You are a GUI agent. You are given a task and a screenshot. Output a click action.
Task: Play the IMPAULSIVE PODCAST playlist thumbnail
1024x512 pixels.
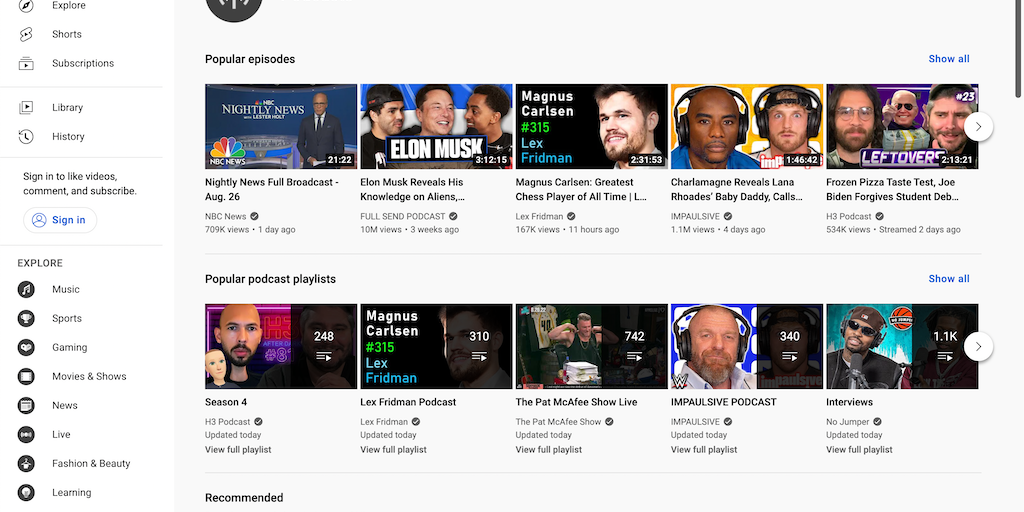coord(747,346)
